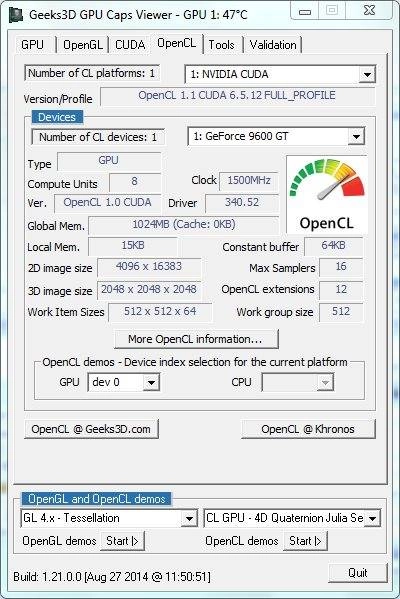
Task: Open the OpenCL @ Khronos link button
Action: coord(308,429)
